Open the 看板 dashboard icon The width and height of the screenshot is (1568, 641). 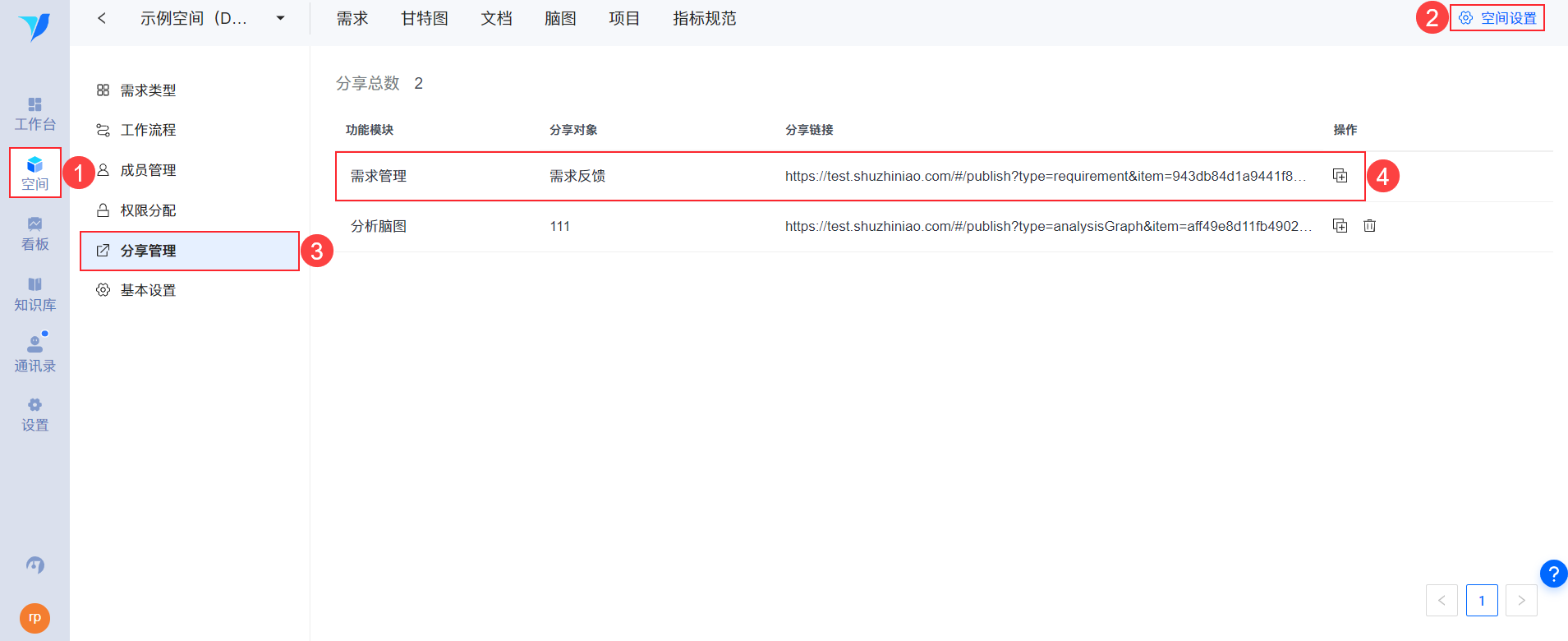click(x=34, y=224)
